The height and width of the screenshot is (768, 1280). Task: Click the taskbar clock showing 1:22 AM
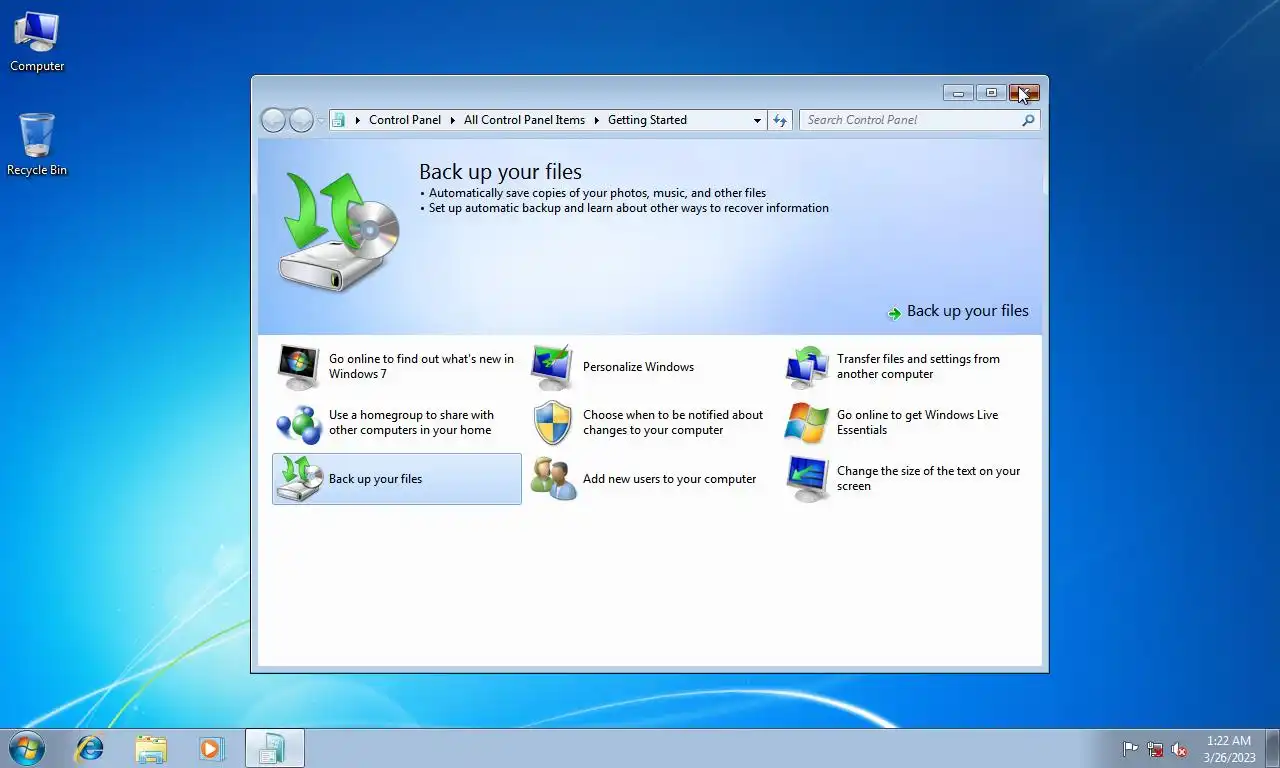pyautogui.click(x=1229, y=749)
